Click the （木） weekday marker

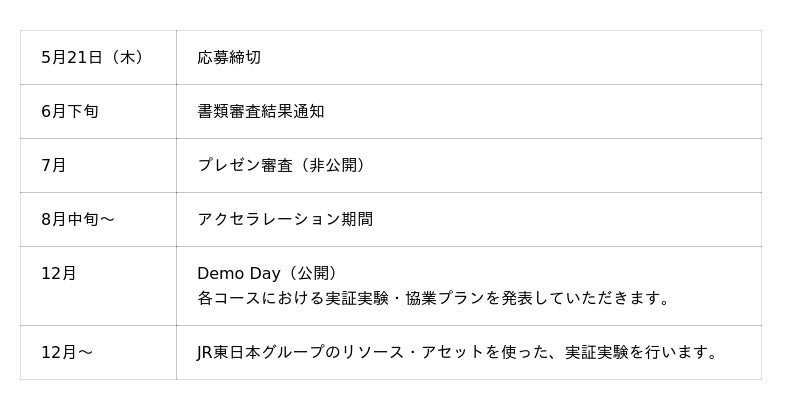point(125,58)
